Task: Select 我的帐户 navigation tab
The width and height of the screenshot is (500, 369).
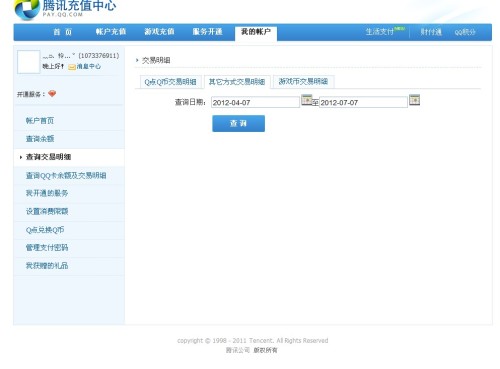Action: pos(256,32)
